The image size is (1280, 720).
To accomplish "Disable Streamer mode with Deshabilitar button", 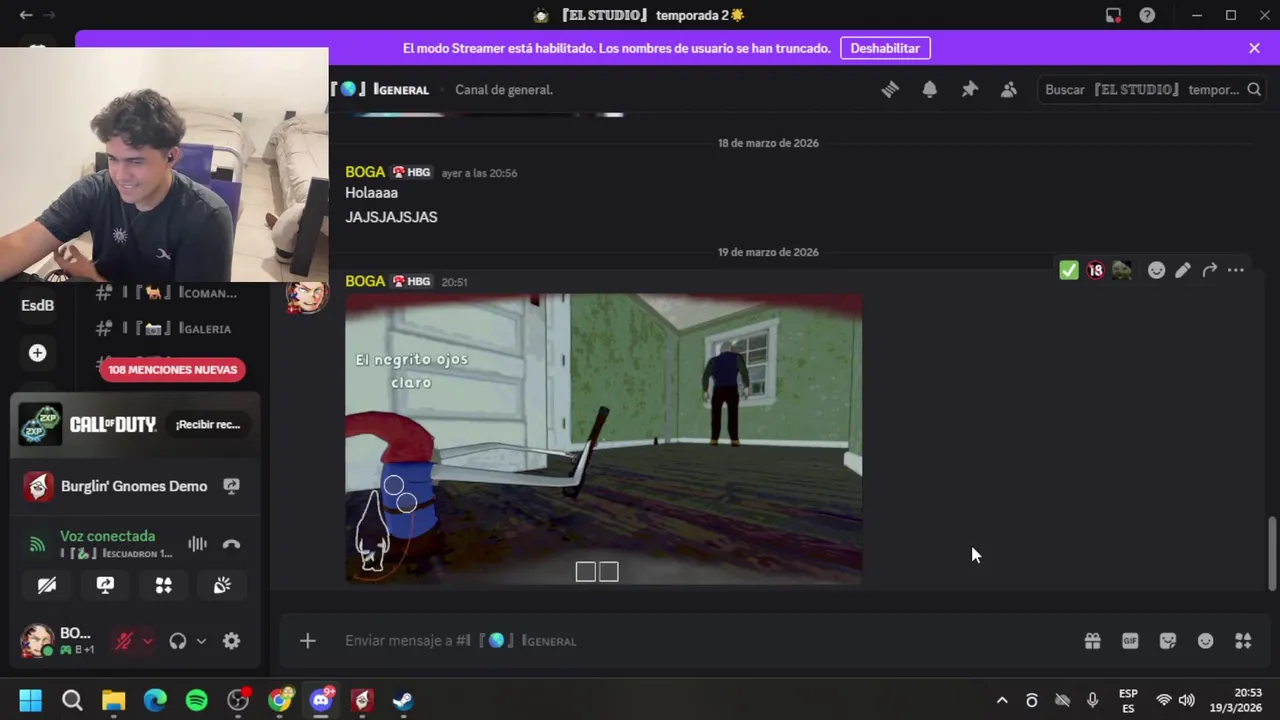I will (885, 48).
